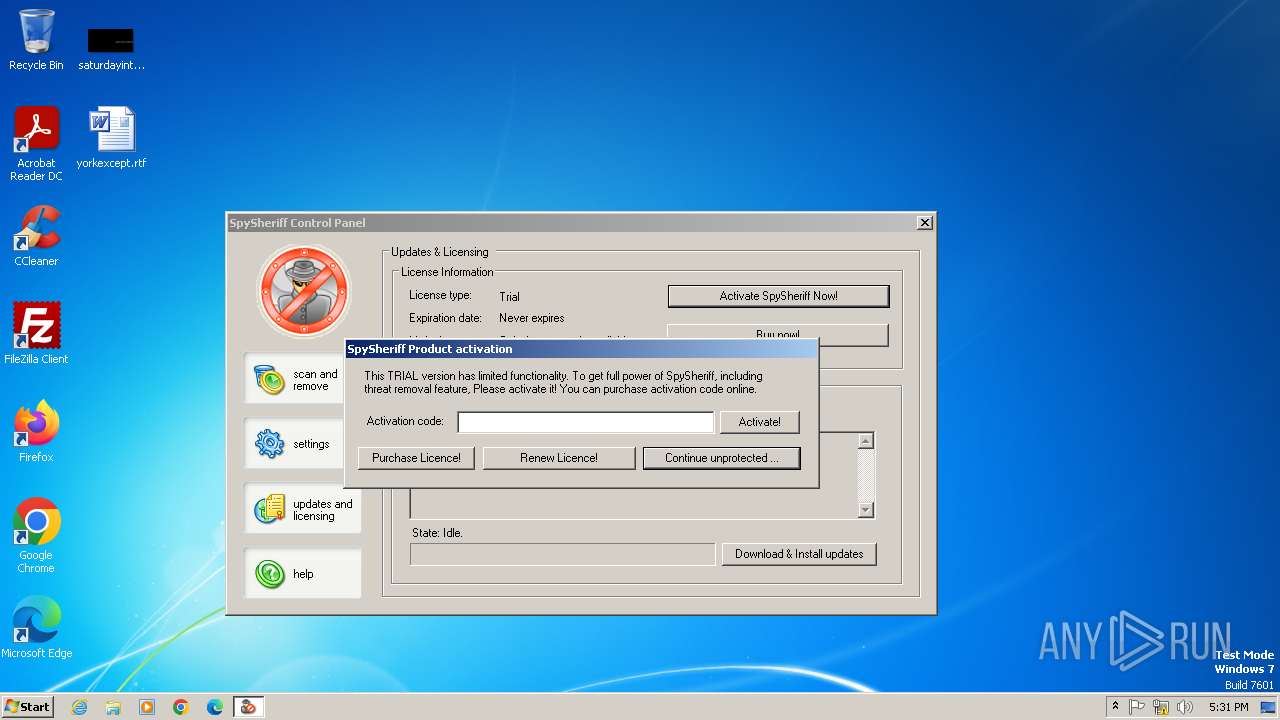Select the FileZilla Client shortcut

(x=36, y=333)
